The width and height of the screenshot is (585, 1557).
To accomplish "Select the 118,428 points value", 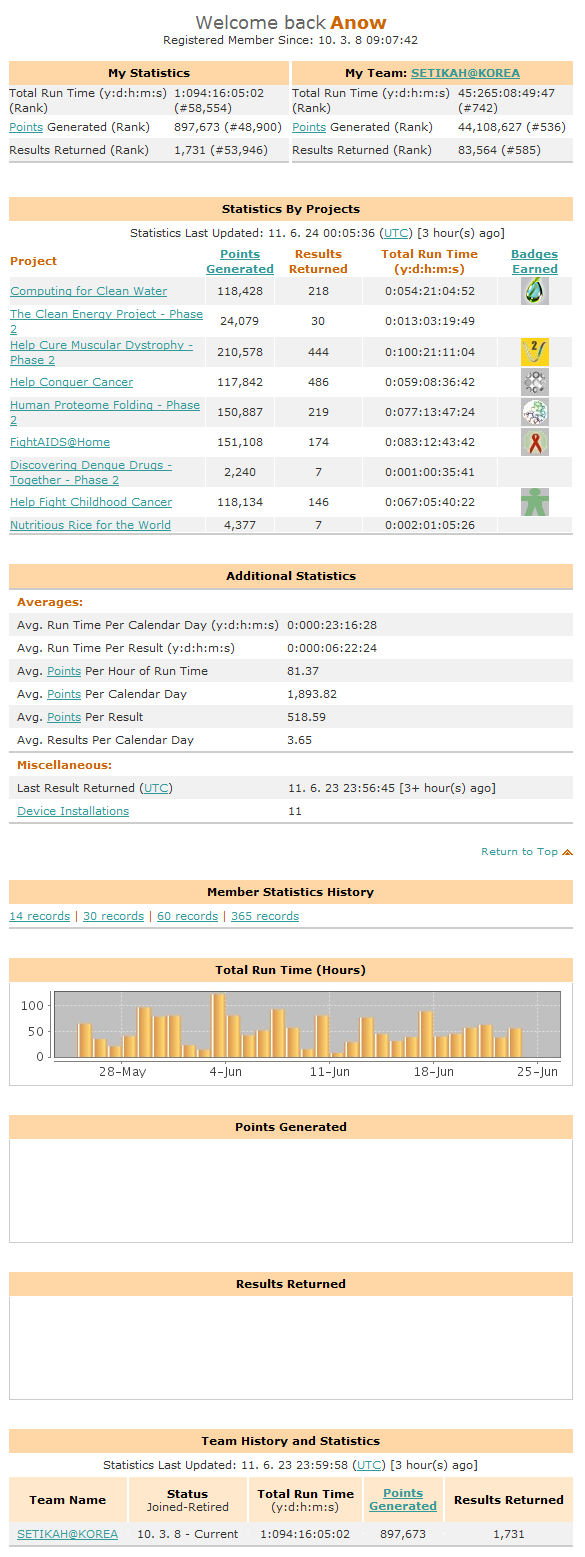I will (x=240, y=291).
